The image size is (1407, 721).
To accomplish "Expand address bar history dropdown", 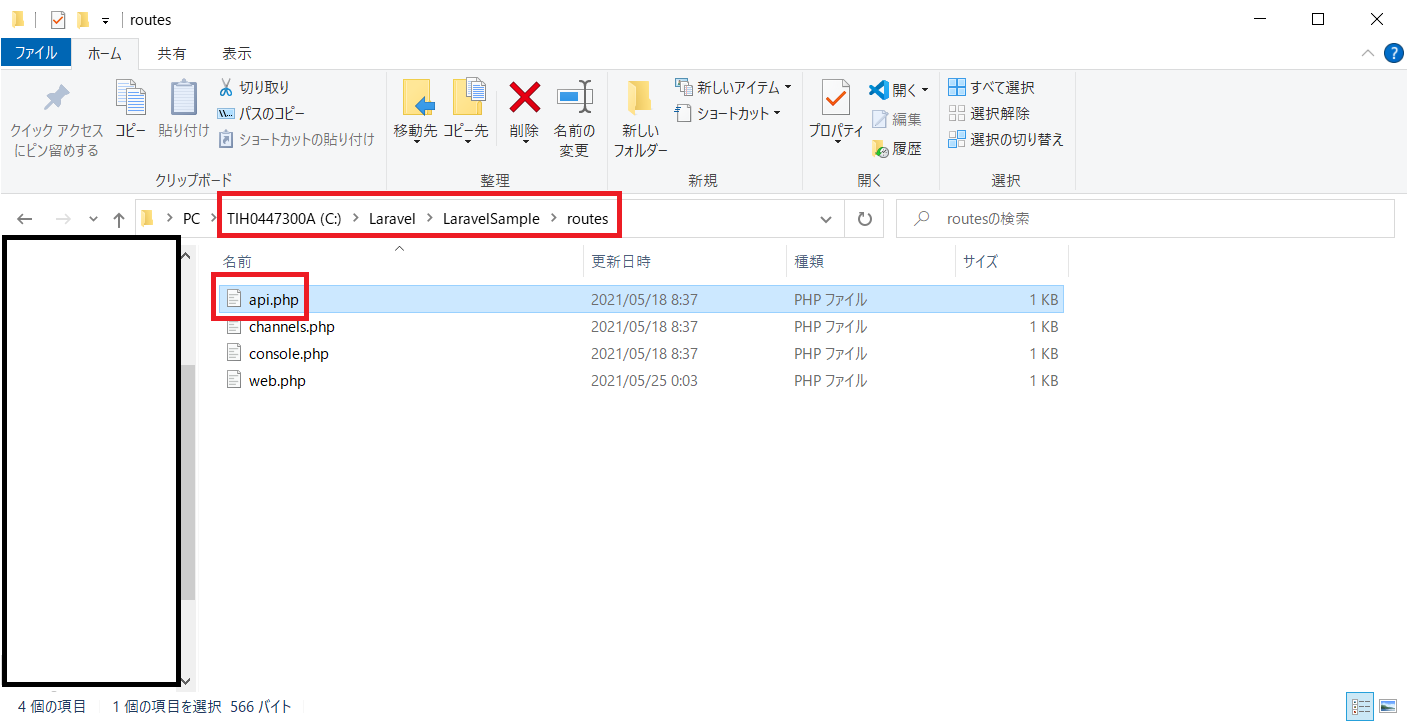I will point(826,219).
